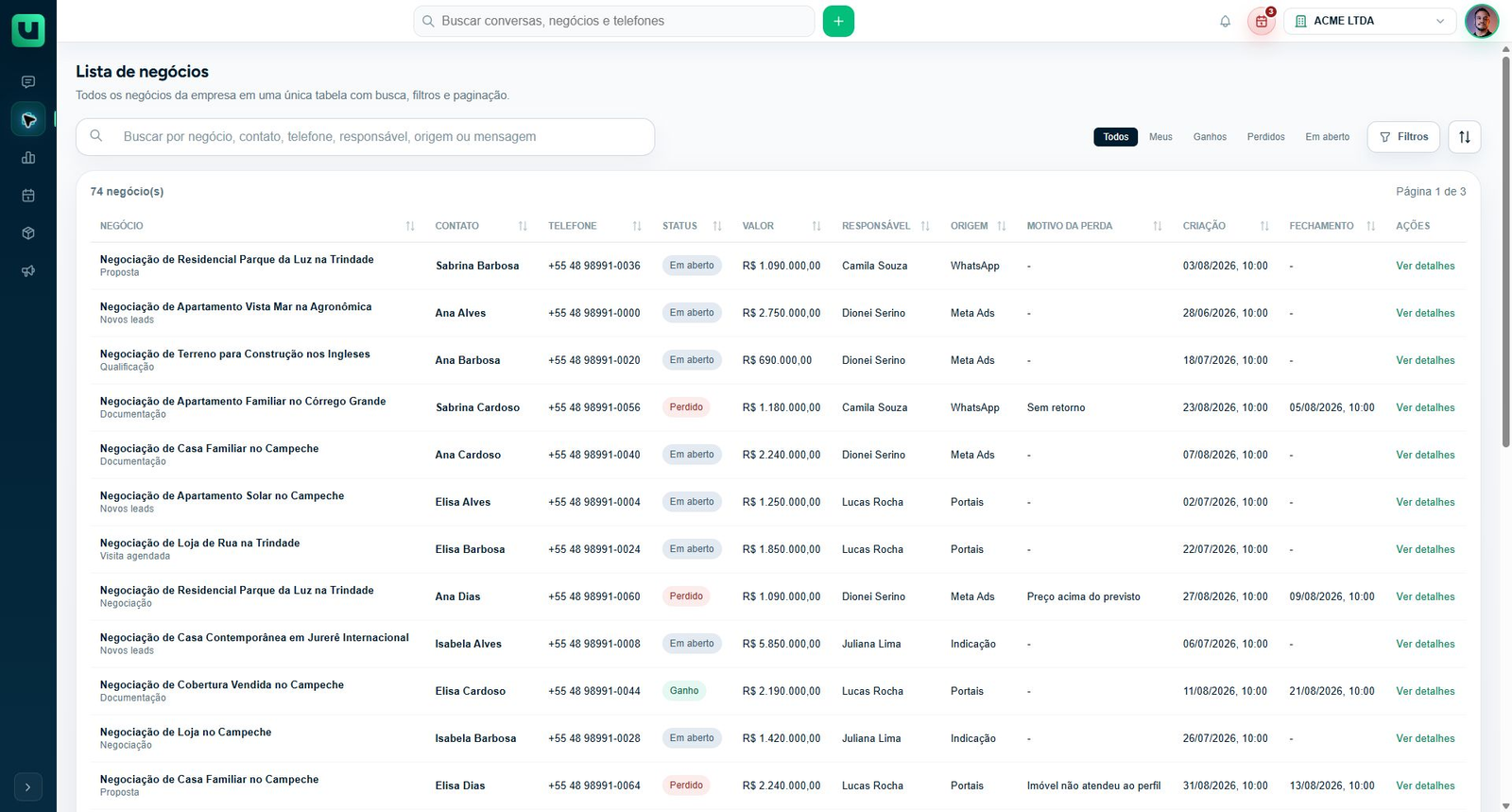
Task: Click the deals list search field
Action: (x=366, y=137)
